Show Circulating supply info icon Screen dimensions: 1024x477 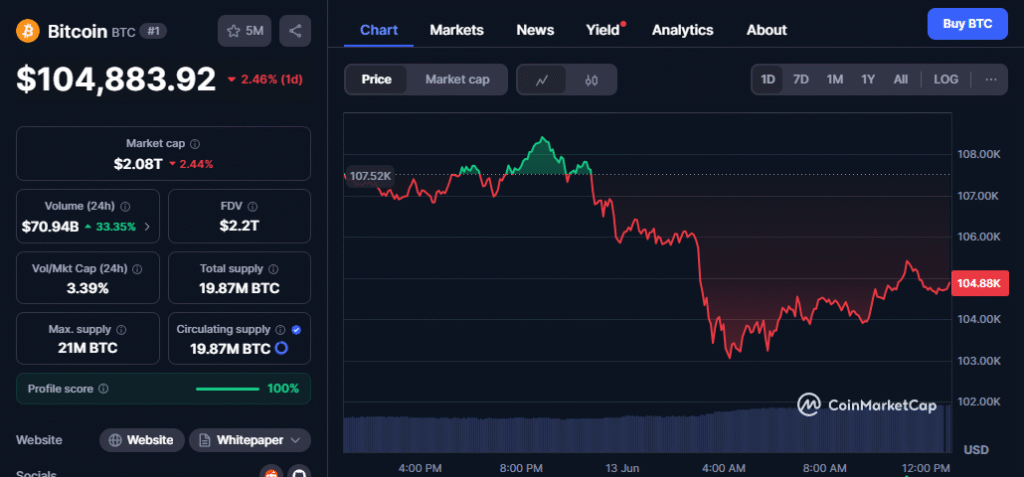pyautogui.click(x=280, y=329)
